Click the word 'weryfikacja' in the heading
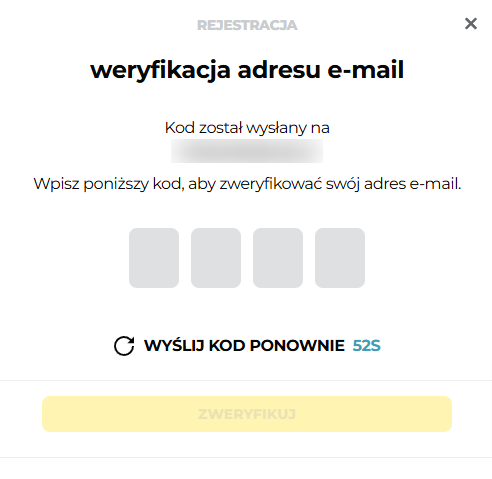This screenshot has height=479, width=492. tap(160, 71)
